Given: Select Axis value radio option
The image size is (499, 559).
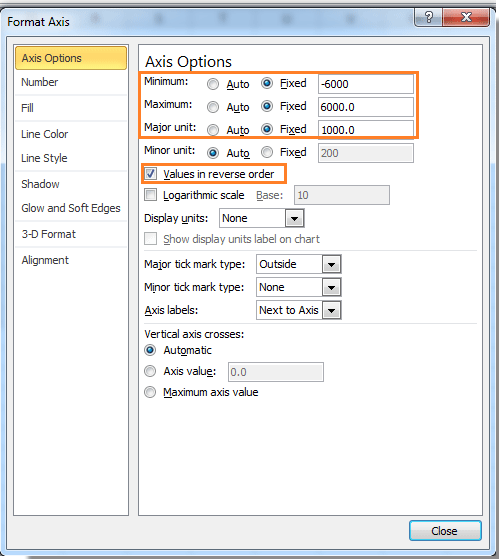Looking at the screenshot, I should 150,371.
